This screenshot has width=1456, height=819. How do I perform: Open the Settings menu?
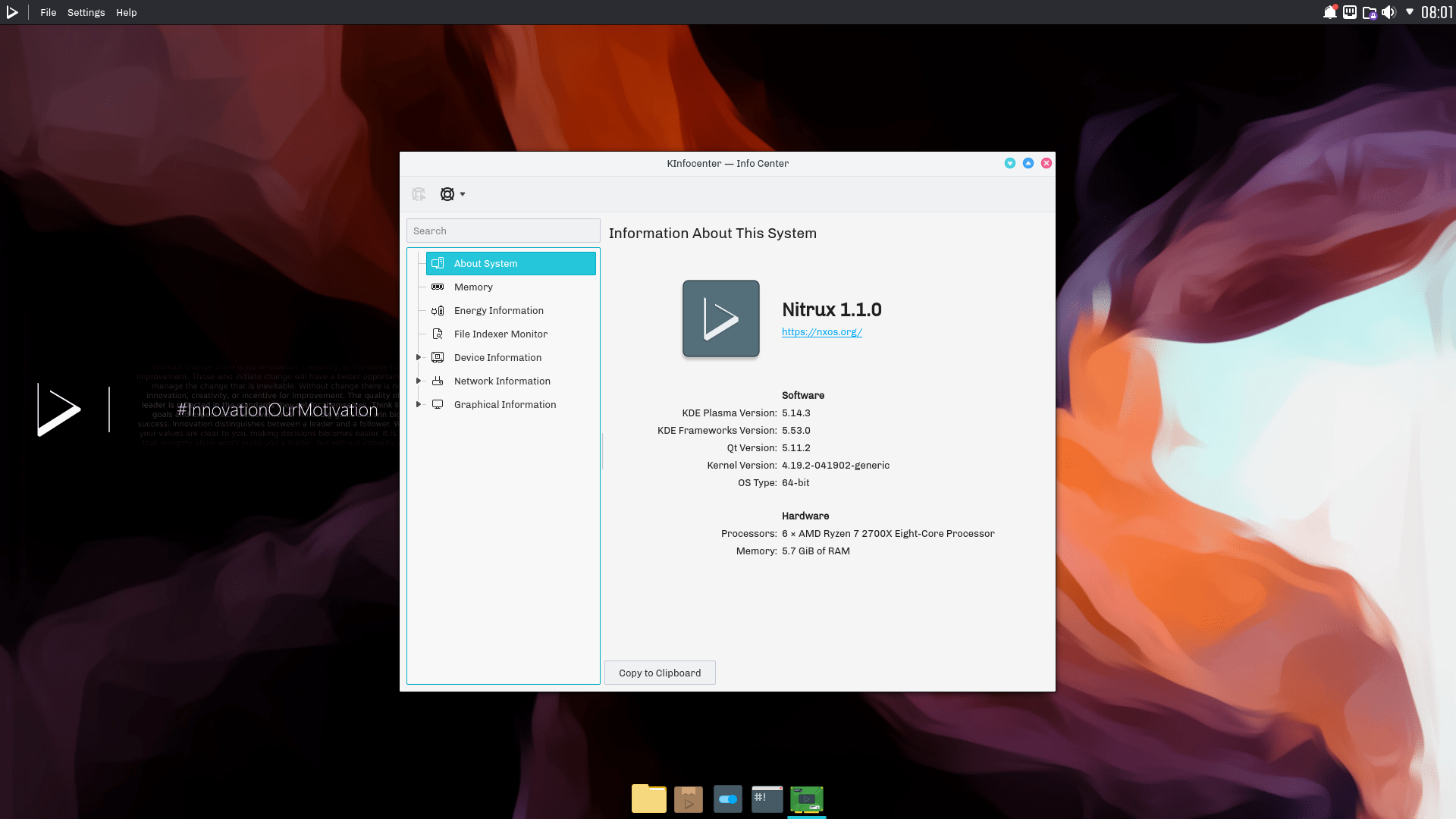click(86, 12)
